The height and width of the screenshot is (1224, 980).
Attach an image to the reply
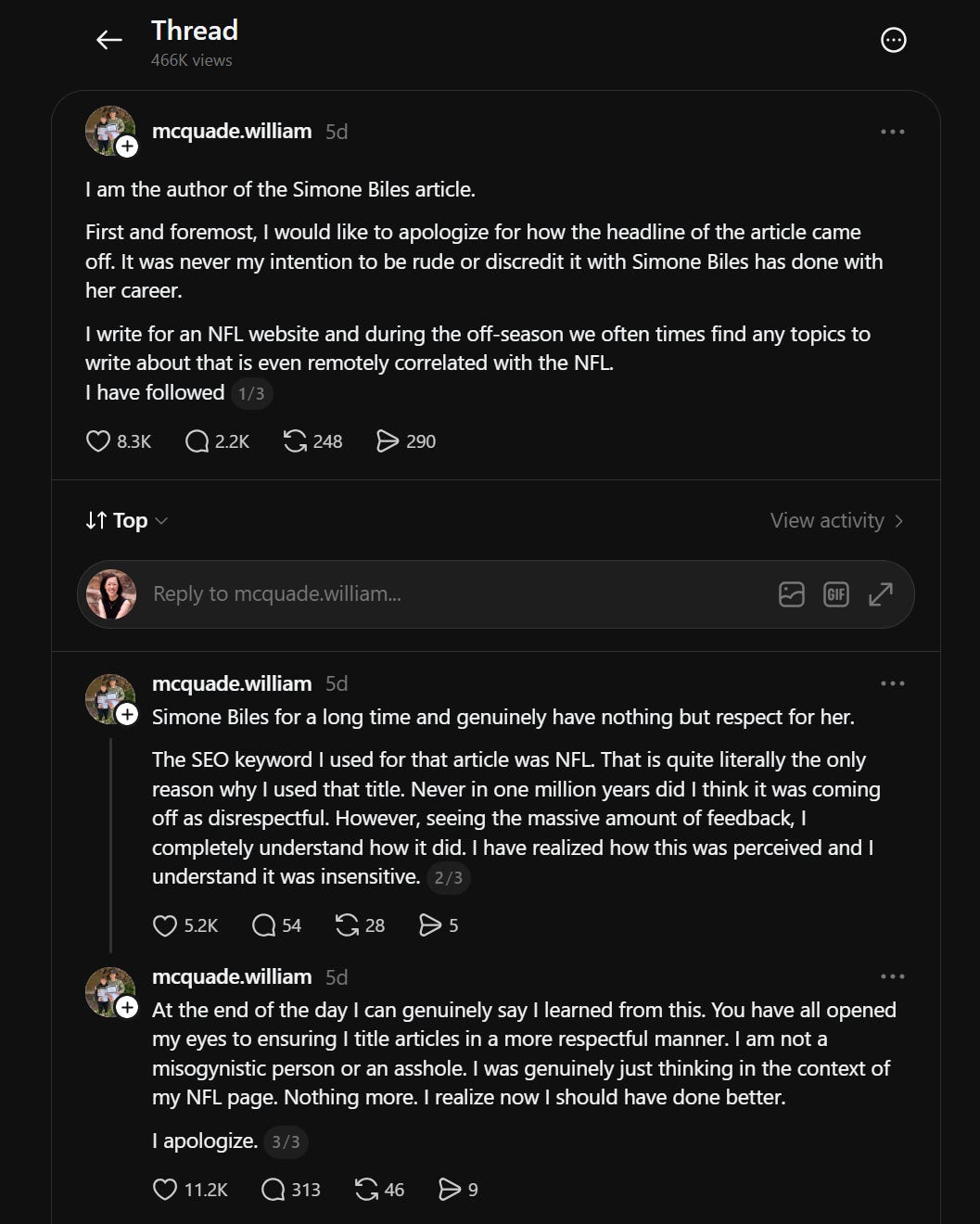point(791,594)
